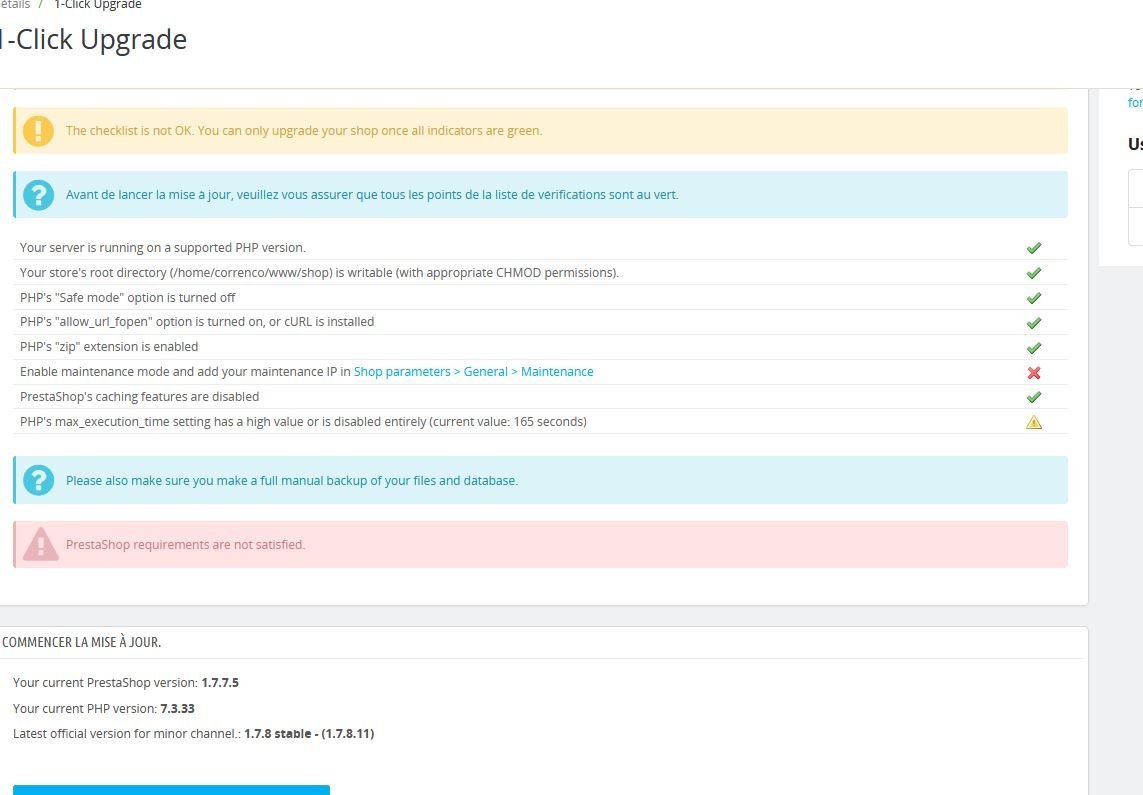This screenshot has height=795, width=1143.
Task: Click 'Please also make sure you make a full manual backup' text
Action: 292,481
